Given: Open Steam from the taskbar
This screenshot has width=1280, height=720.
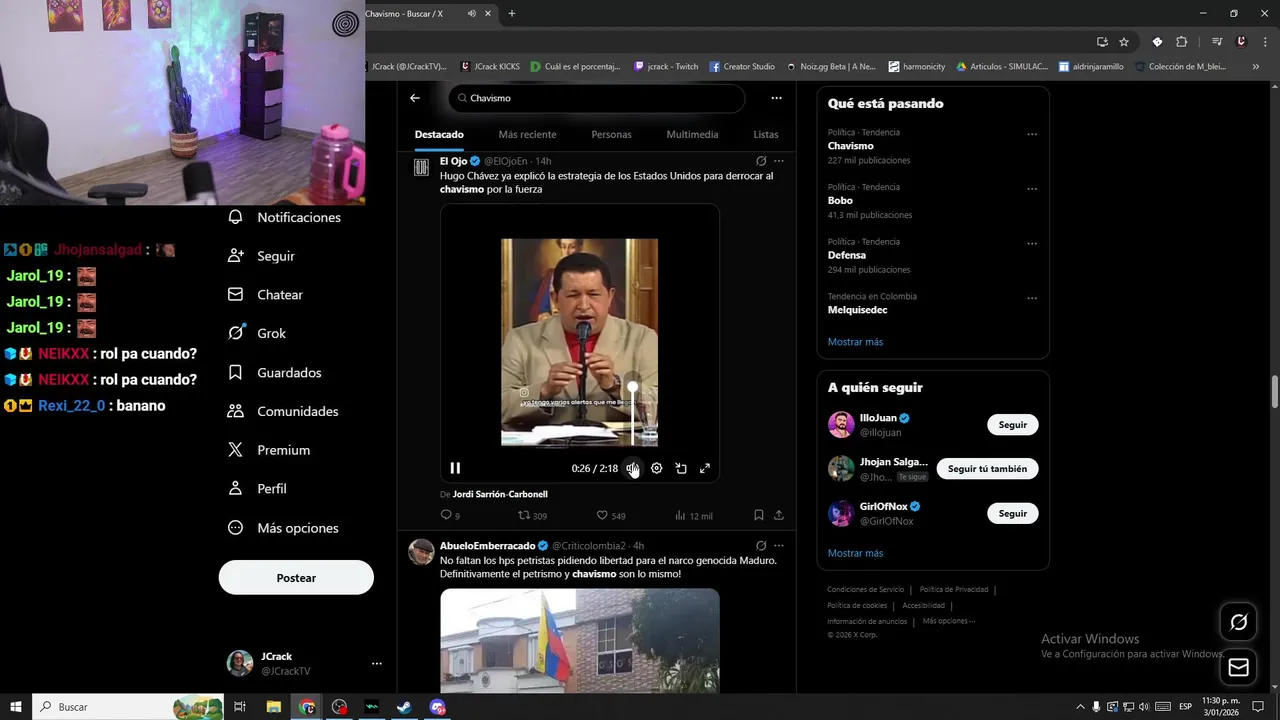Looking at the screenshot, I should (x=404, y=707).
